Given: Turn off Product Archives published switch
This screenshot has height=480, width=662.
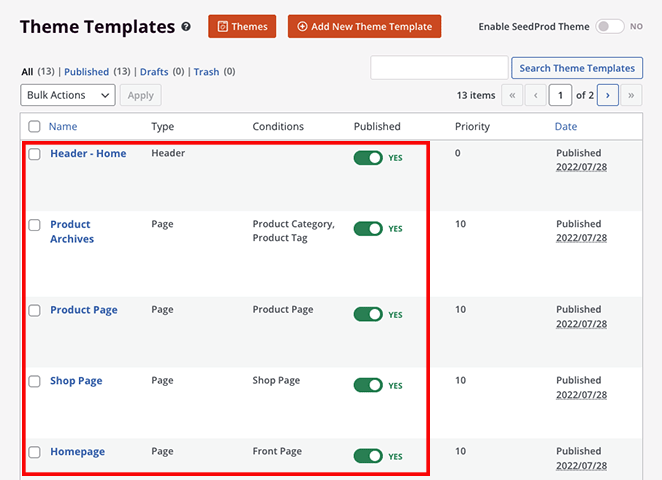Looking at the screenshot, I should (368, 229).
